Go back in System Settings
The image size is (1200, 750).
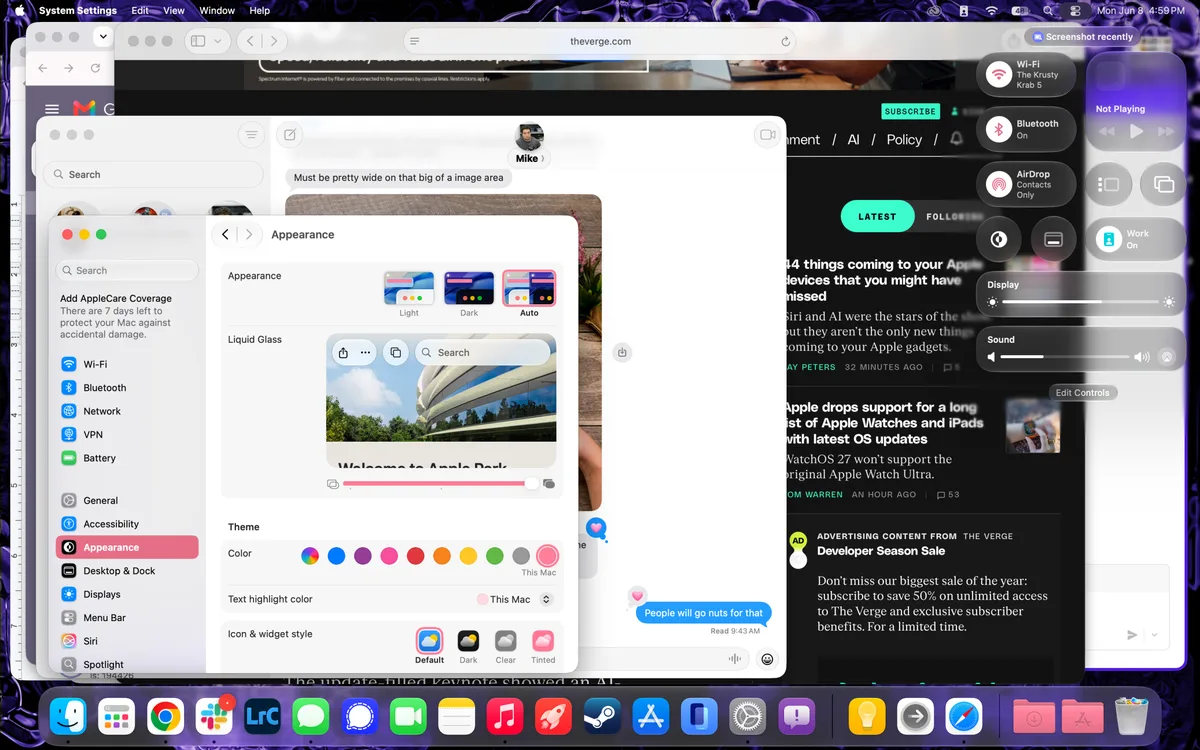[225, 234]
